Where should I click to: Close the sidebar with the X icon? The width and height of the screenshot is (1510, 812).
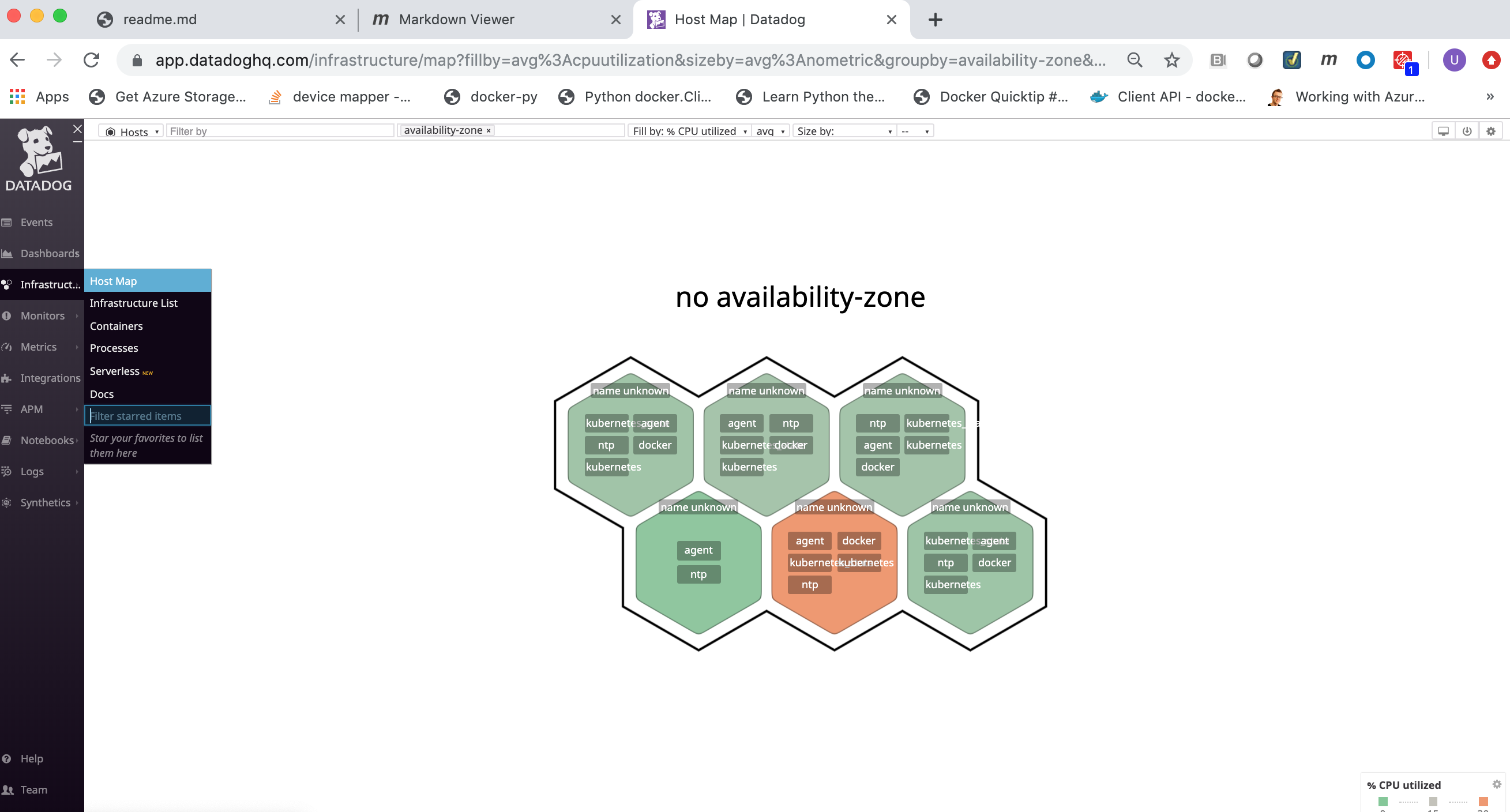click(x=77, y=129)
